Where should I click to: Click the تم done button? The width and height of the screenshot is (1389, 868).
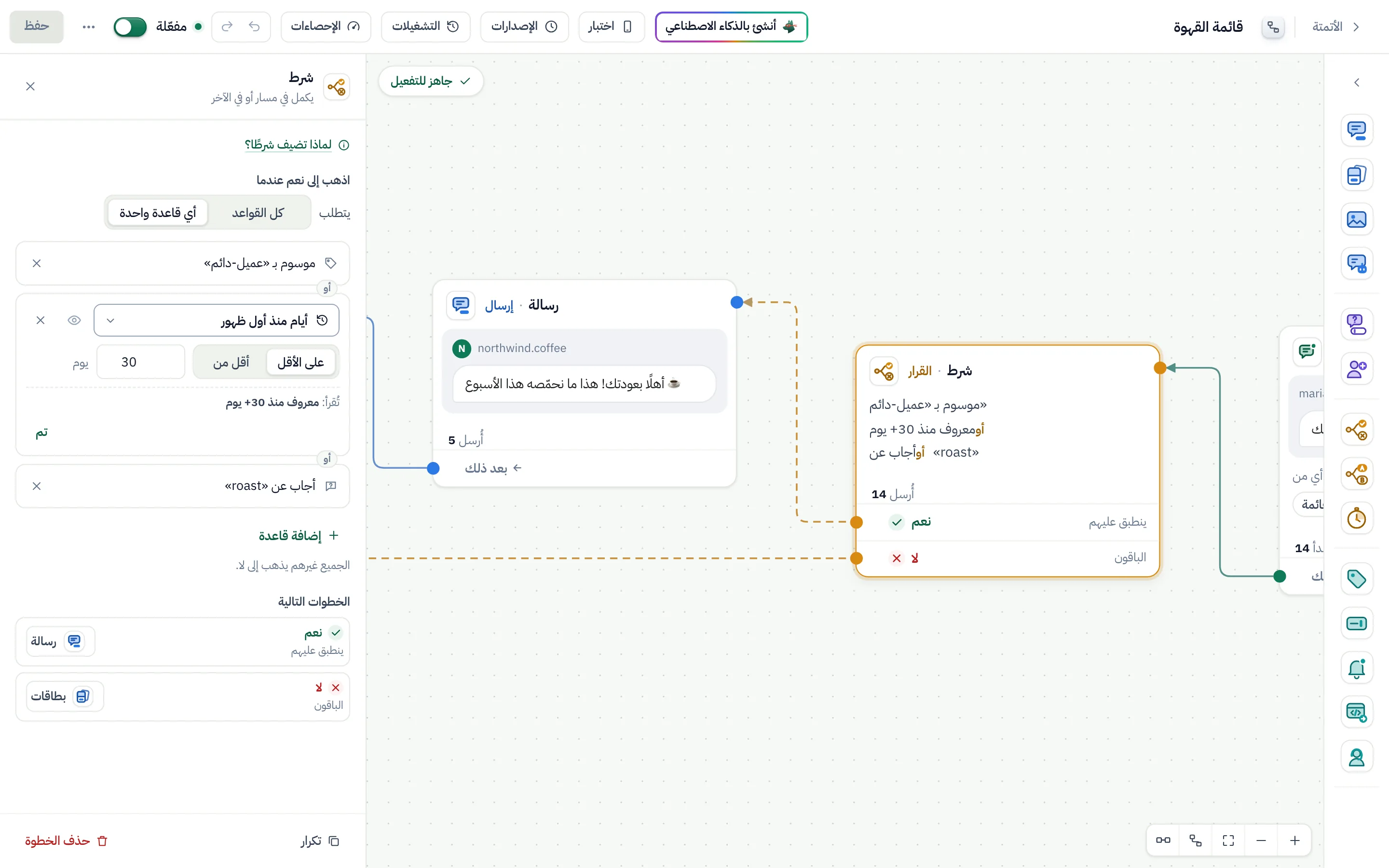click(41, 433)
